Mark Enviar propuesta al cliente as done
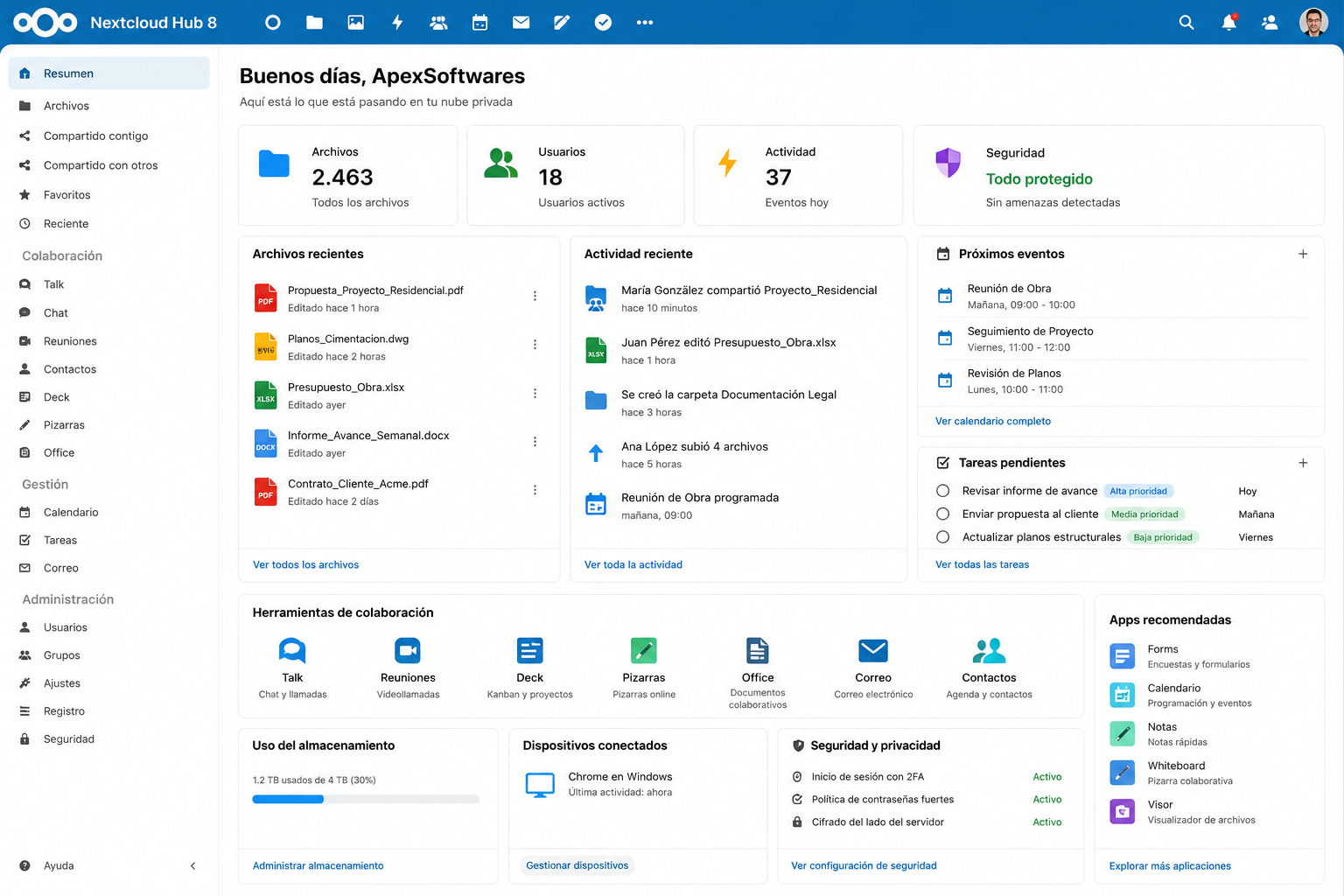Image resolution: width=1344 pixels, height=896 pixels. [x=942, y=514]
